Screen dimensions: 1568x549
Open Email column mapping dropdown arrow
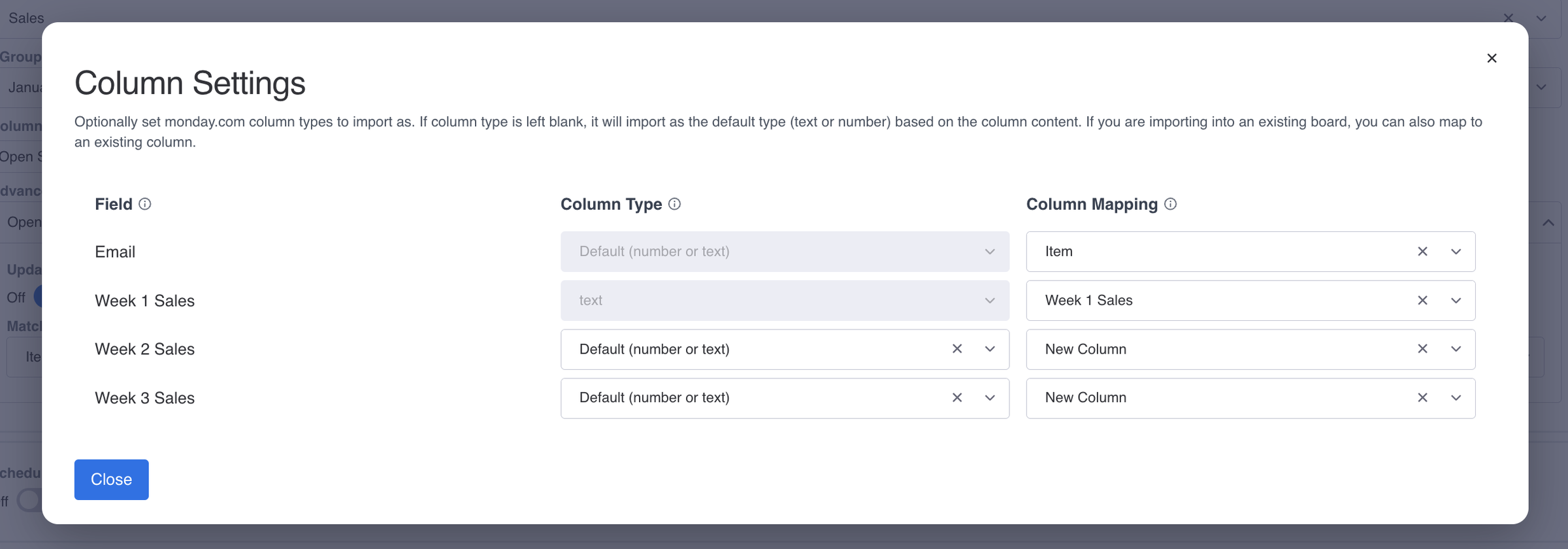click(x=1456, y=252)
